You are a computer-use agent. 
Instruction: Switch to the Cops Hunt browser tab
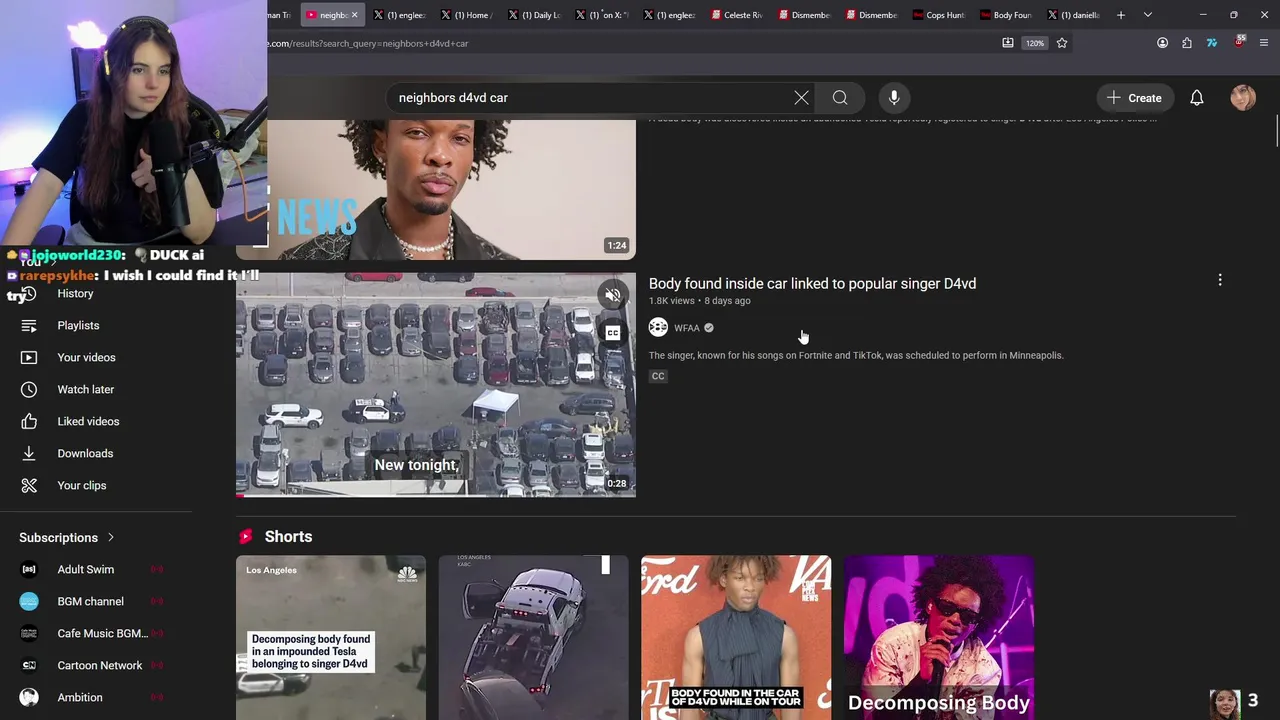pyautogui.click(x=940, y=15)
